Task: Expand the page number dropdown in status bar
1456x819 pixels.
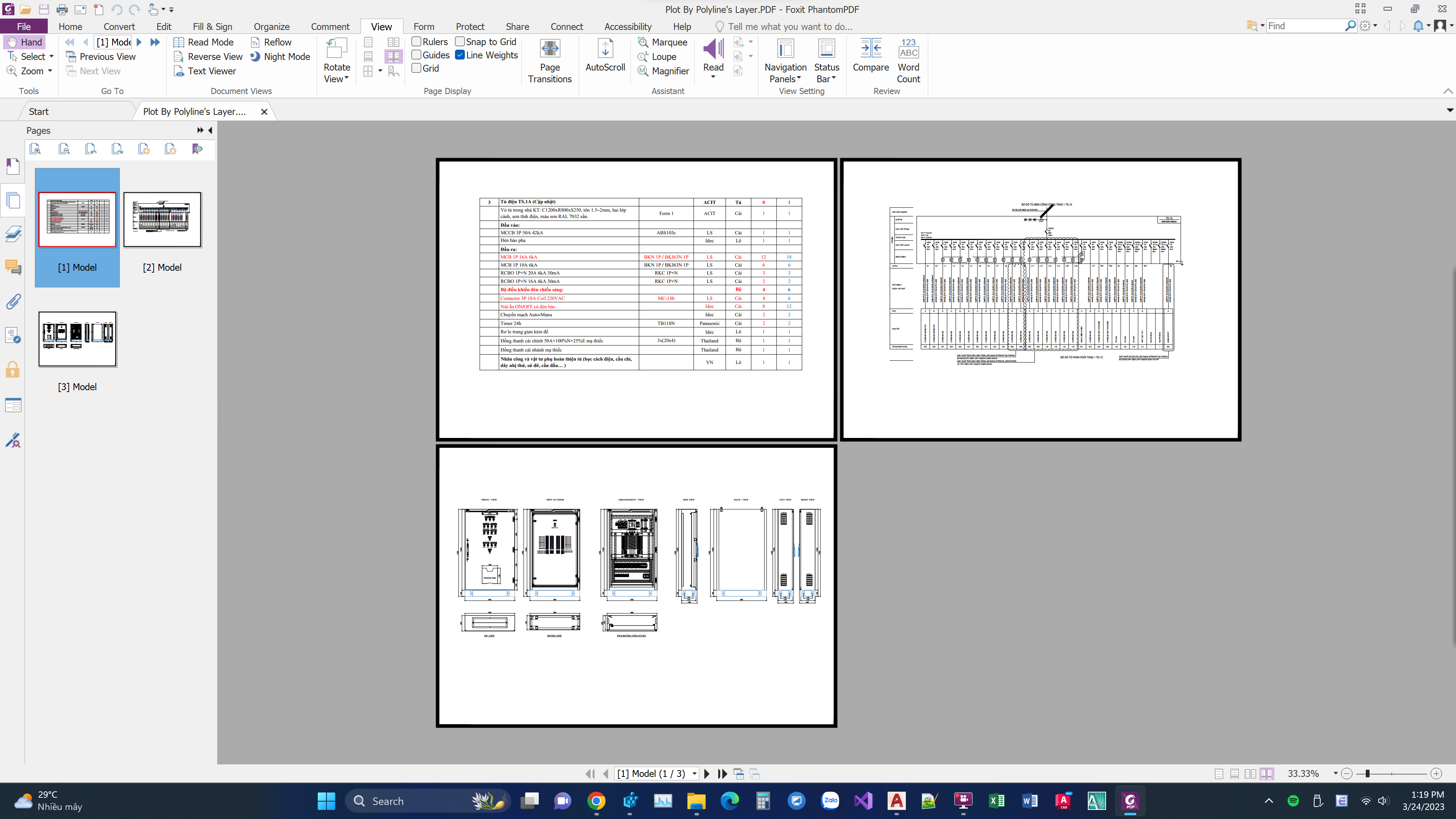Action: [695, 774]
